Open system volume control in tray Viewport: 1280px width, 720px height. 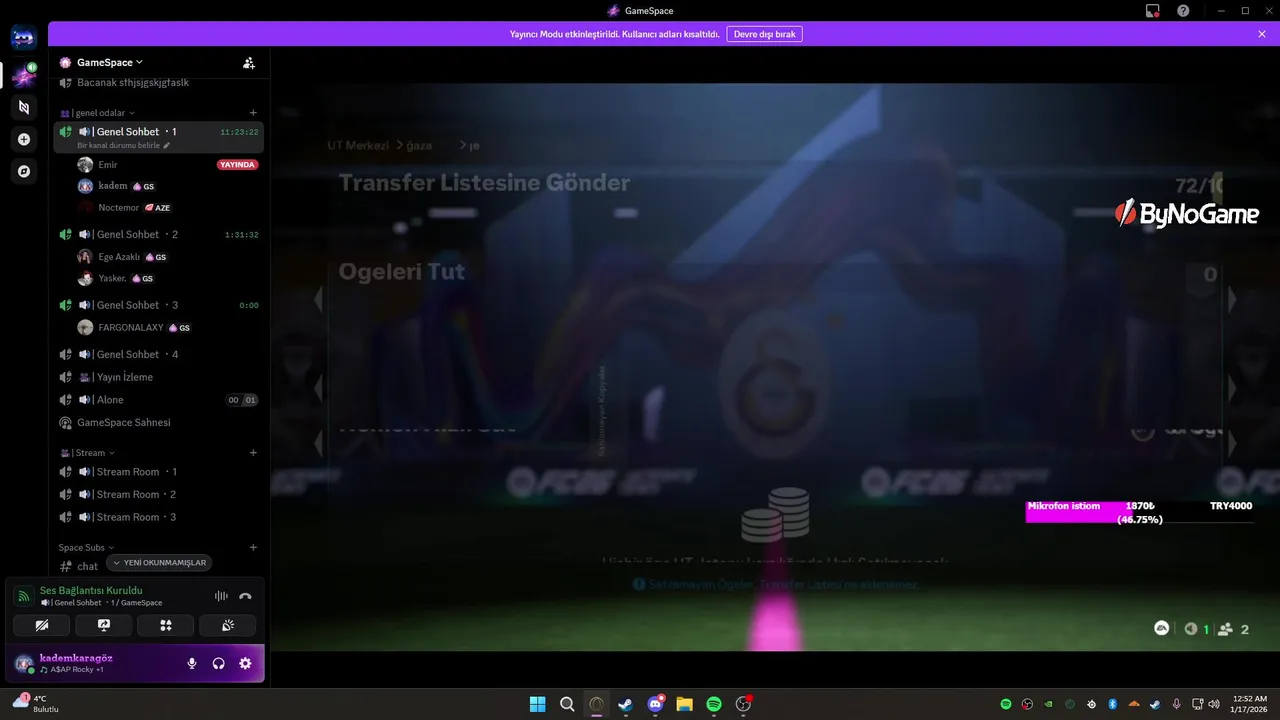(1214, 704)
